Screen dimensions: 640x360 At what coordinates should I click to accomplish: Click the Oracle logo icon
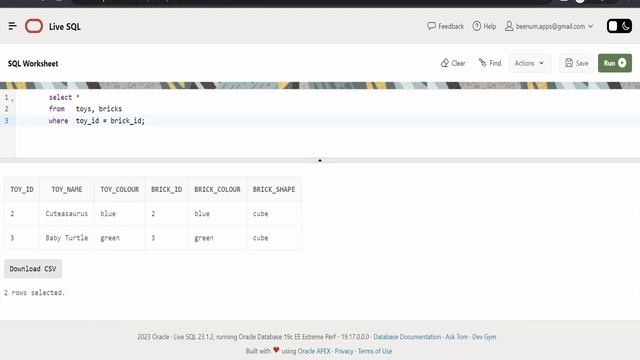point(34,26)
